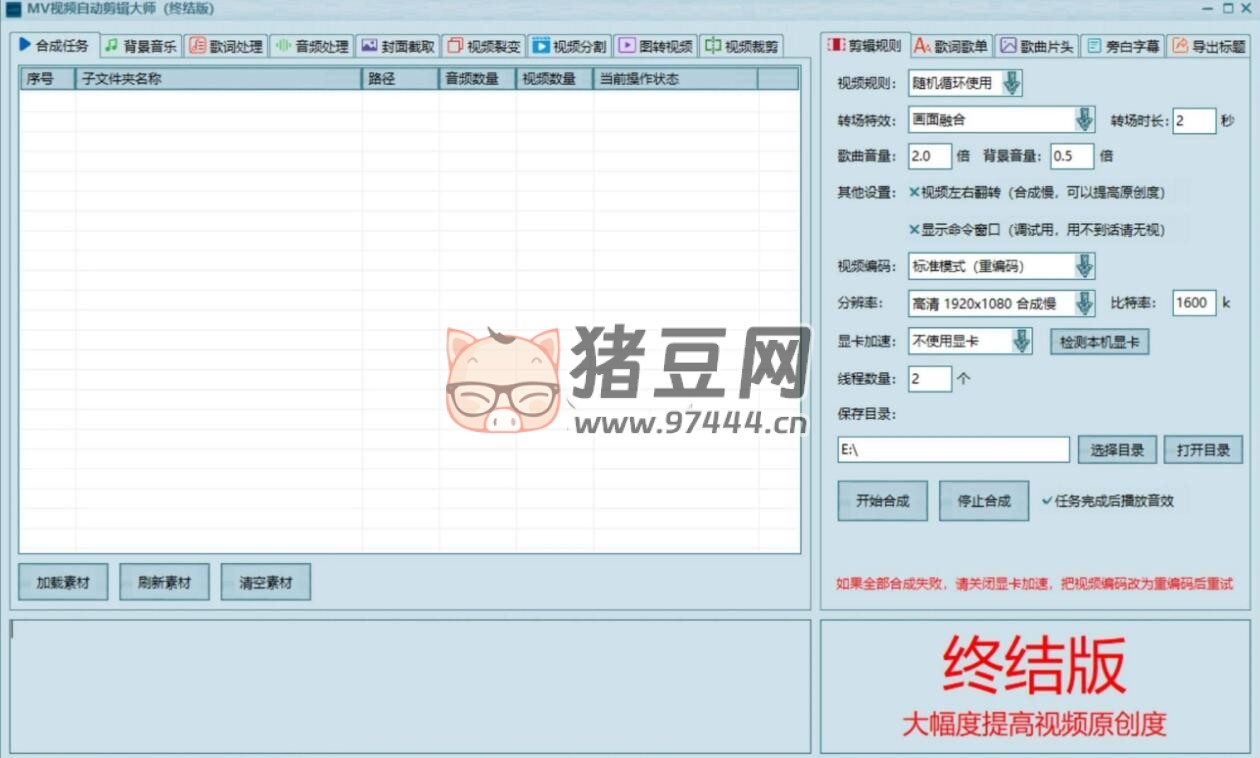
Task: Click the 封面截取 picture icon
Action: tap(369, 46)
